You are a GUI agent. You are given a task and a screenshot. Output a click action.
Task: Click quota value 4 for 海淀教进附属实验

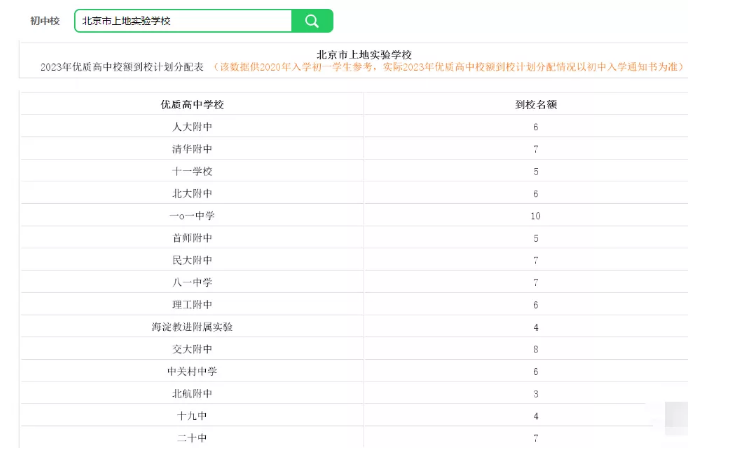pos(536,327)
